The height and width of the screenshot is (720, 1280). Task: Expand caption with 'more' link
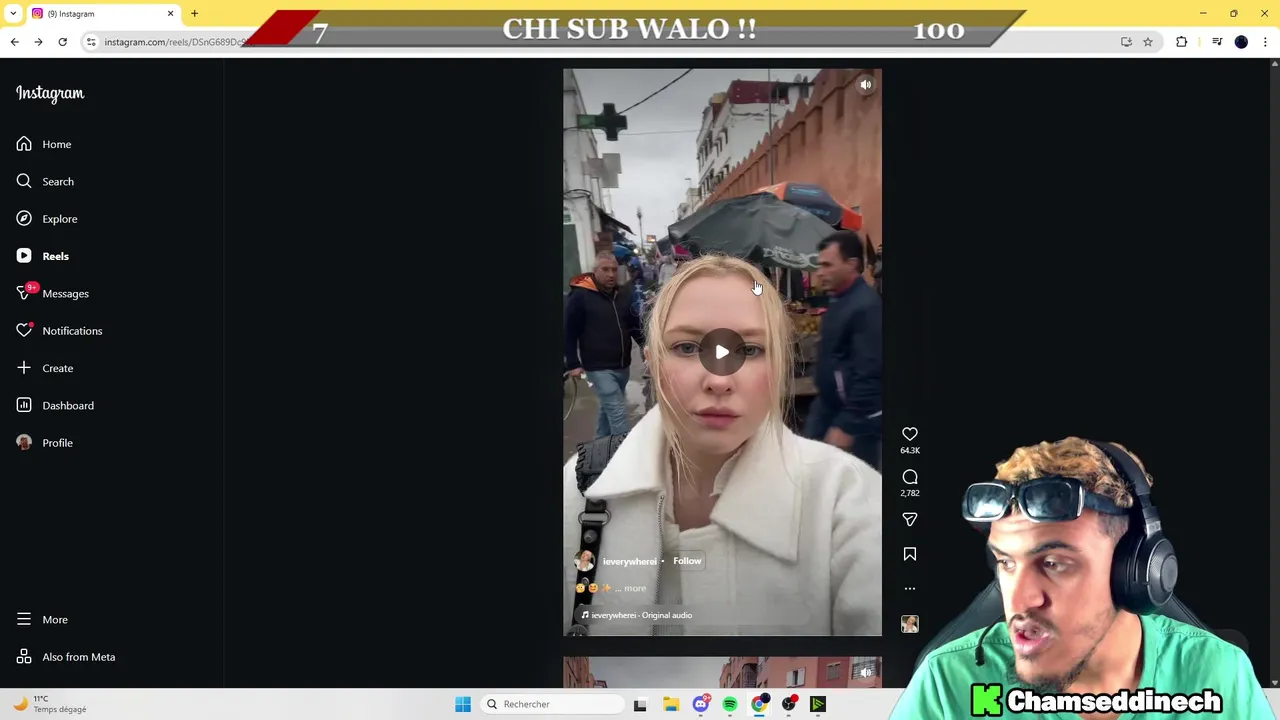coord(635,588)
